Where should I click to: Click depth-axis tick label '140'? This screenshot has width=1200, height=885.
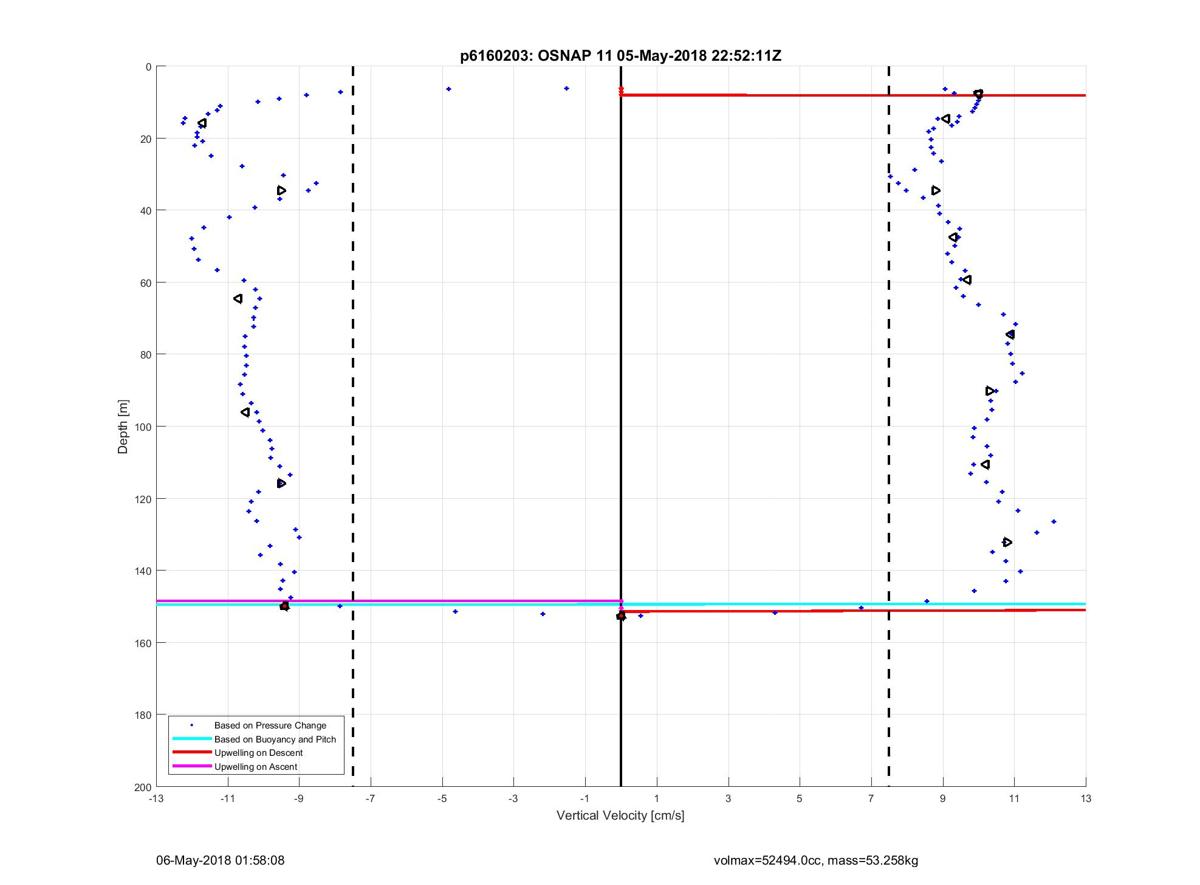[x=142, y=571]
